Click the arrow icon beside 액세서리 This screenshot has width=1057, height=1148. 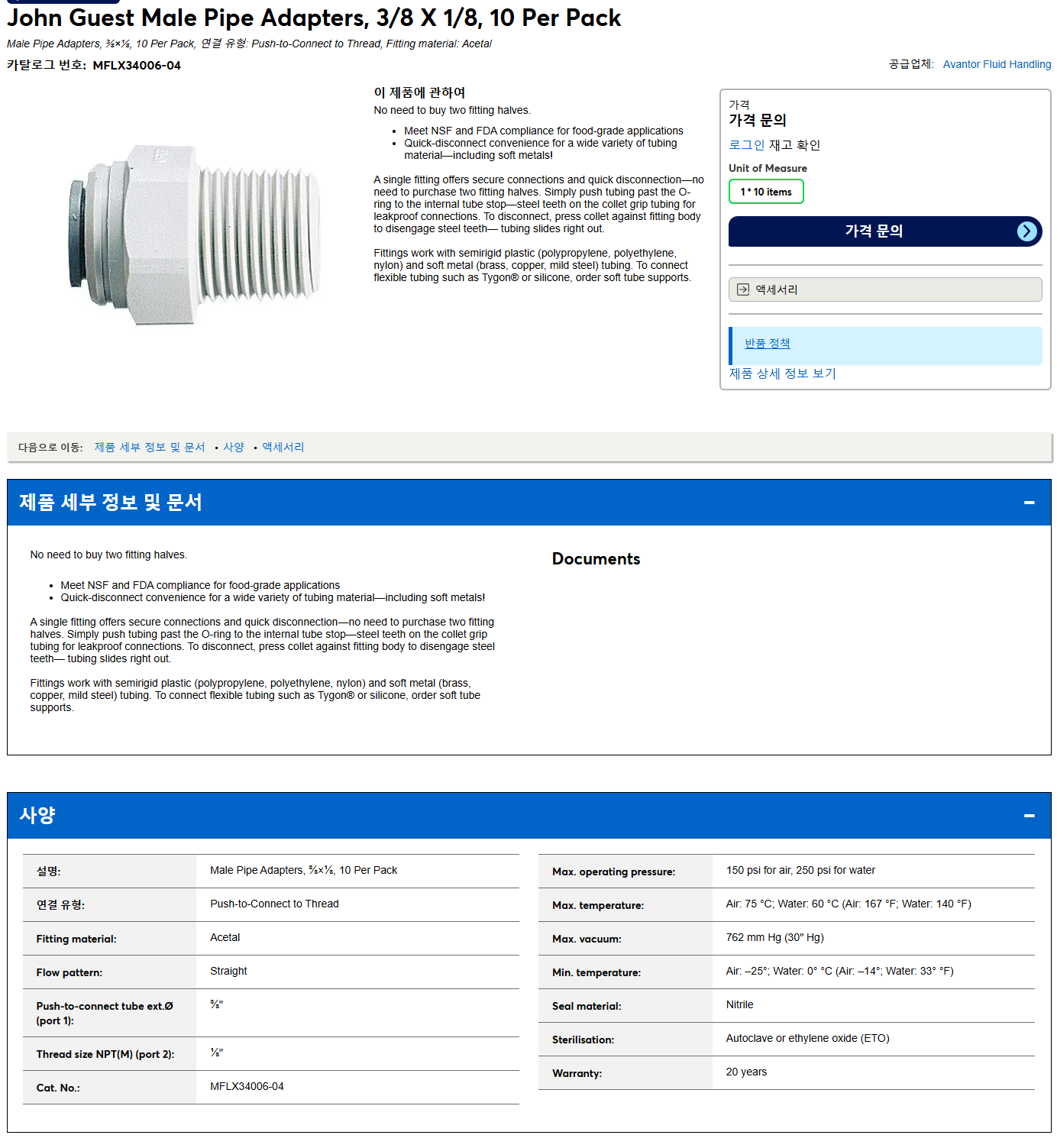pyautogui.click(x=743, y=289)
